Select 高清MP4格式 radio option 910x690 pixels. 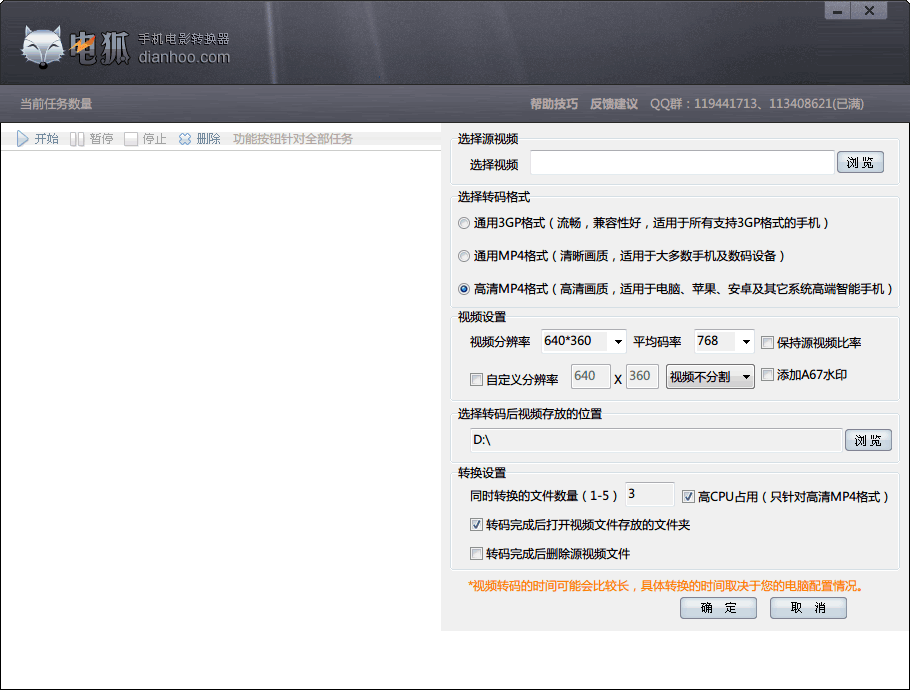pyautogui.click(x=464, y=289)
